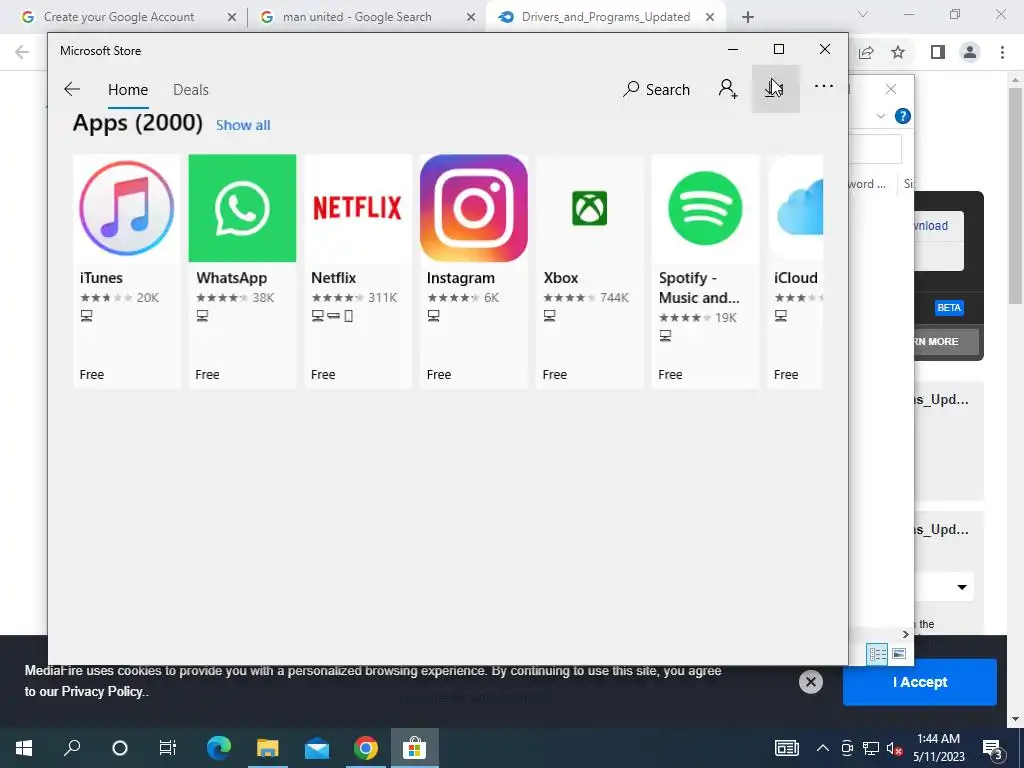
Task: Open the Home tab in Microsoft Store
Action: (x=128, y=89)
